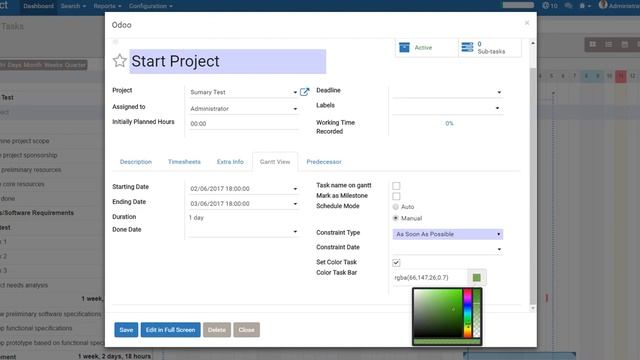This screenshot has width=640, height=360.
Task: Open the Configuration menu
Action: [x=151, y=6]
